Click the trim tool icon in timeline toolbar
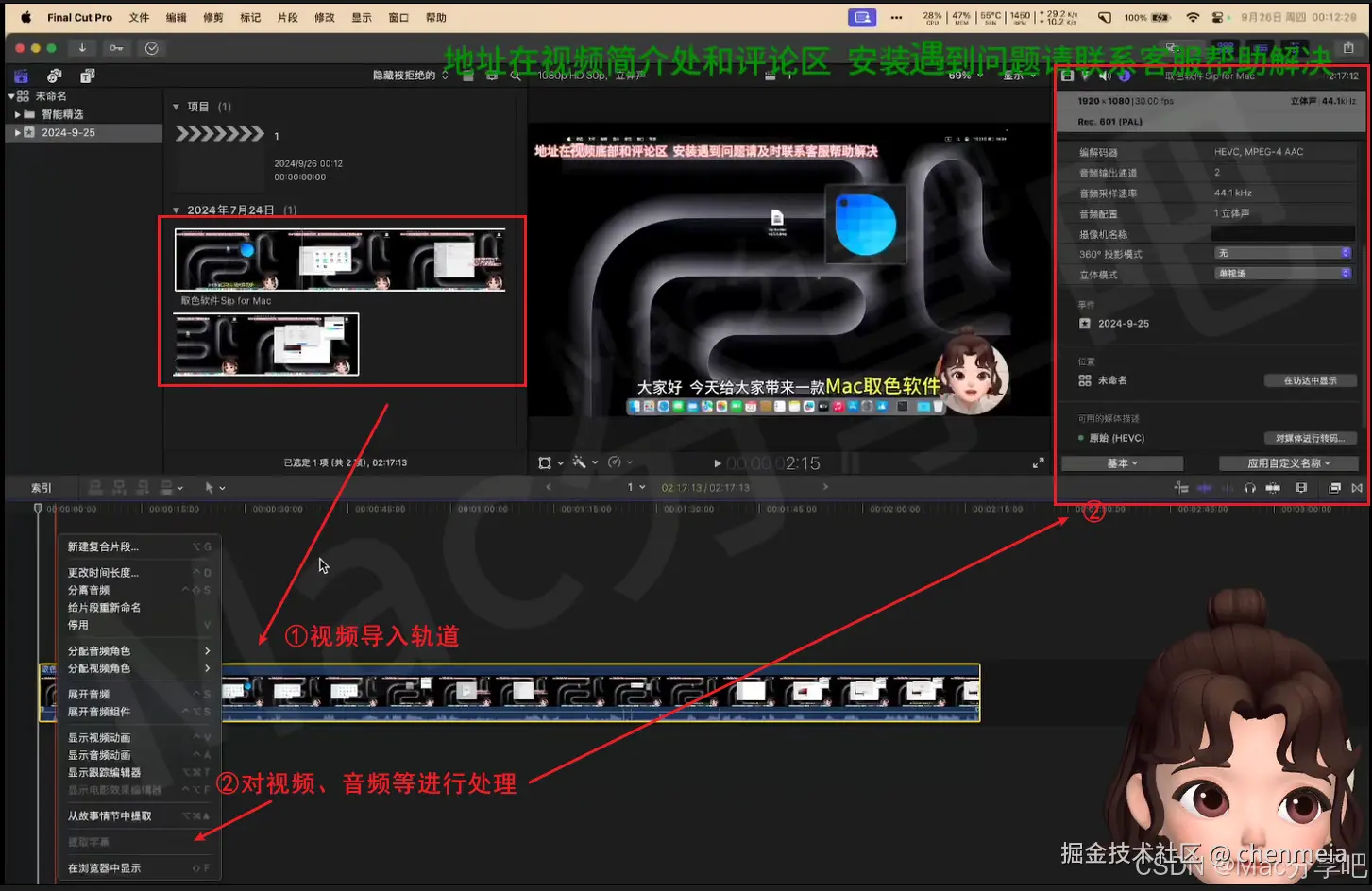This screenshot has width=1372, height=891. (1182, 488)
